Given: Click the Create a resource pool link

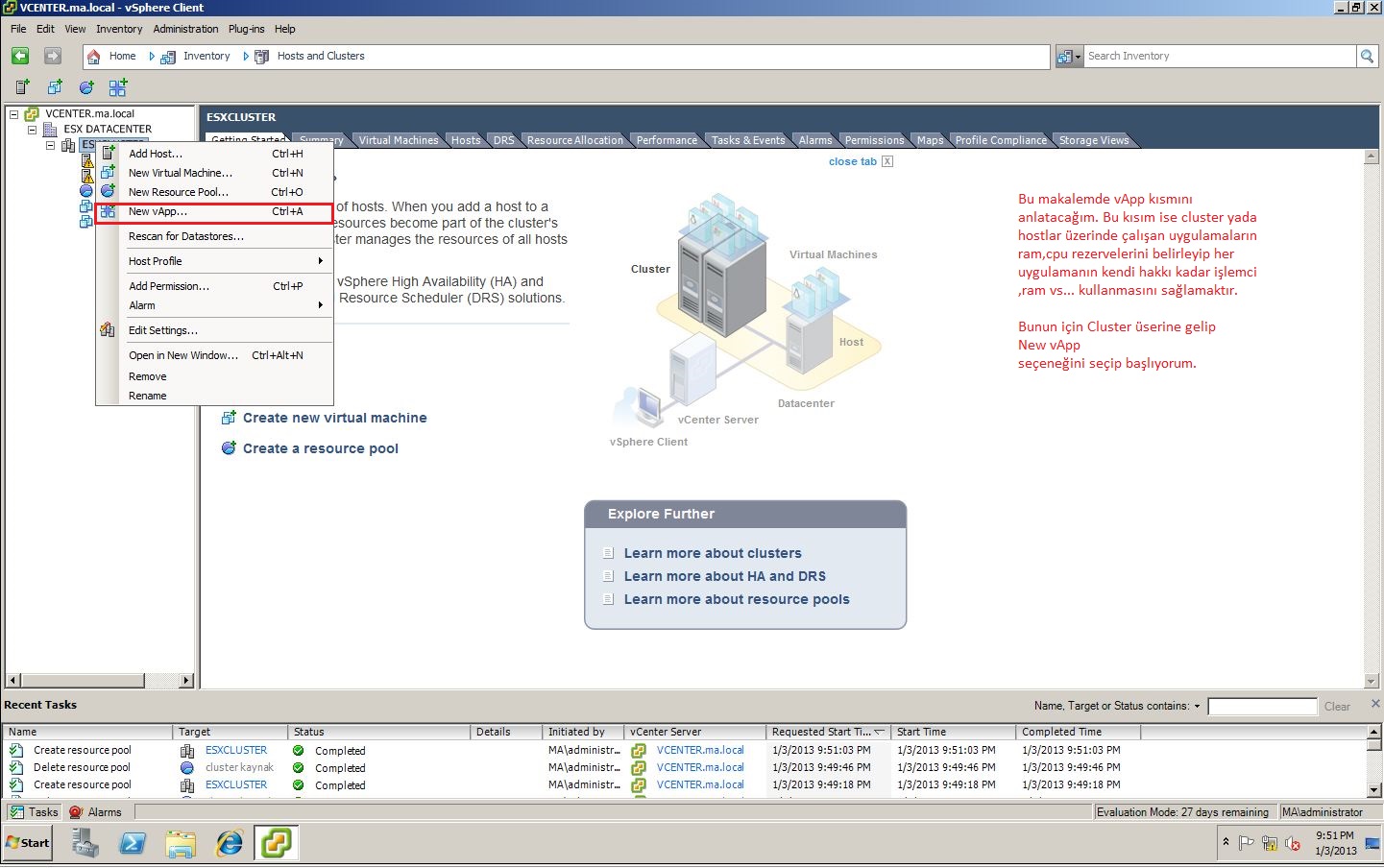Looking at the screenshot, I should point(320,448).
